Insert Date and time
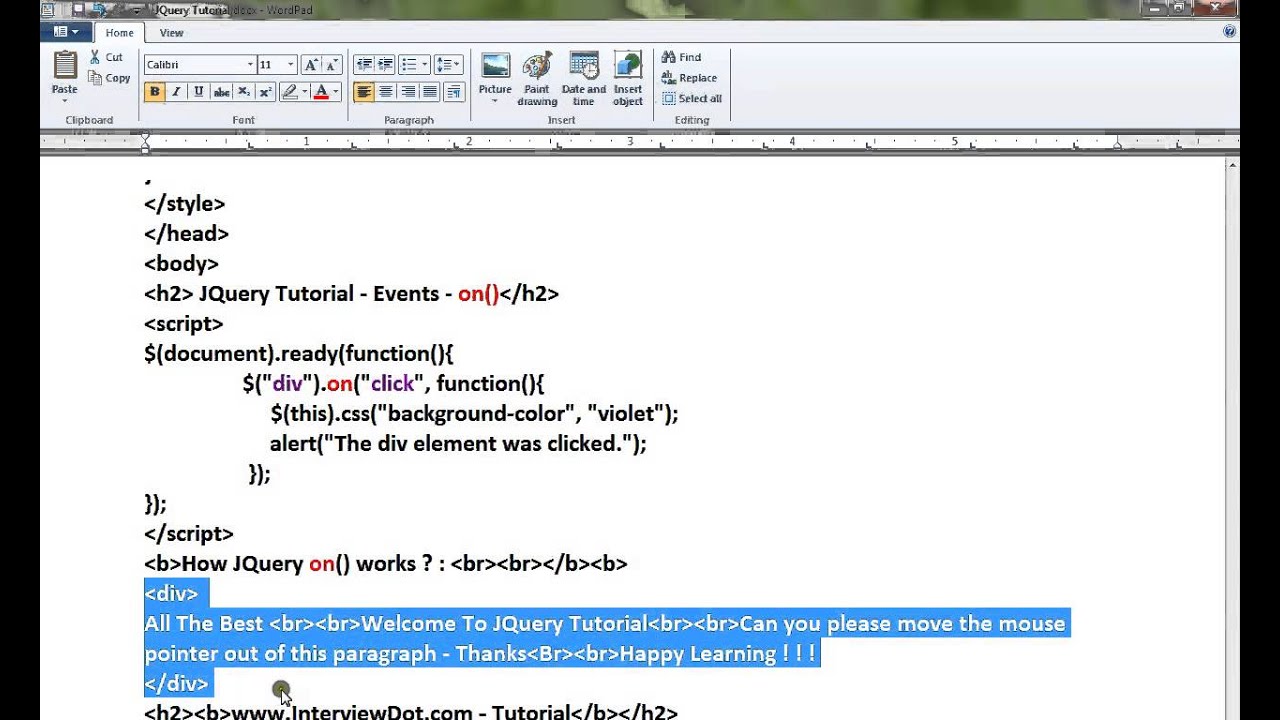 pos(584,79)
